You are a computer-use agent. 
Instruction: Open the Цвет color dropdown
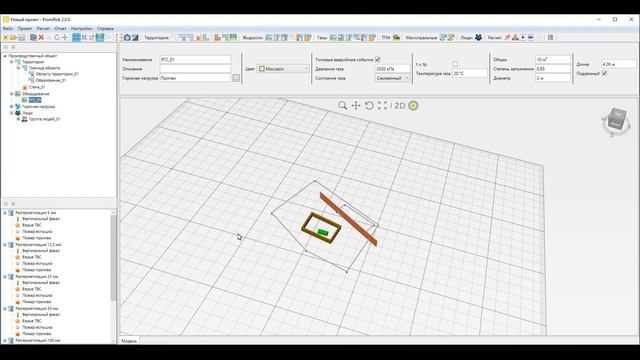[x=283, y=69]
